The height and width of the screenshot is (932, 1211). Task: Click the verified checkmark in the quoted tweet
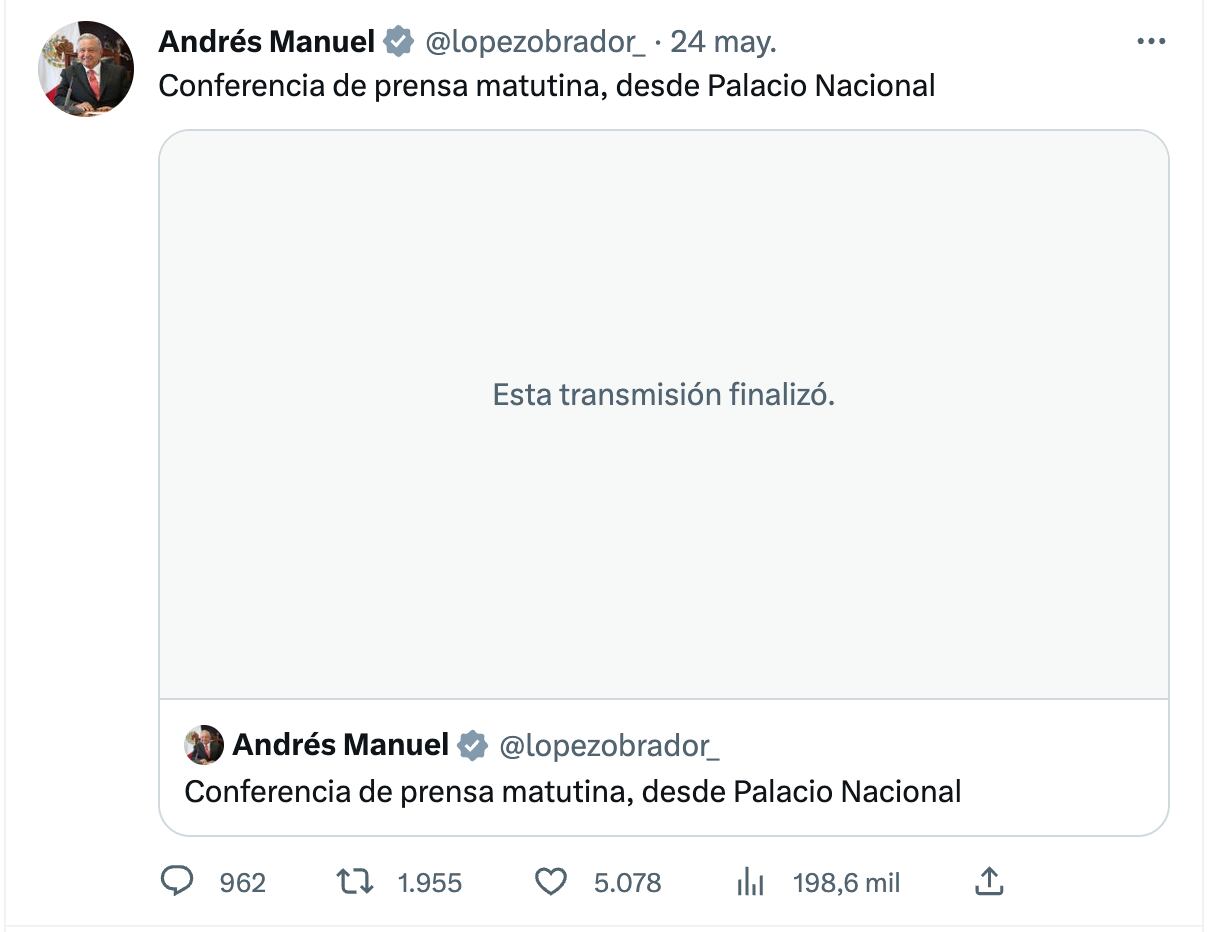(x=472, y=744)
